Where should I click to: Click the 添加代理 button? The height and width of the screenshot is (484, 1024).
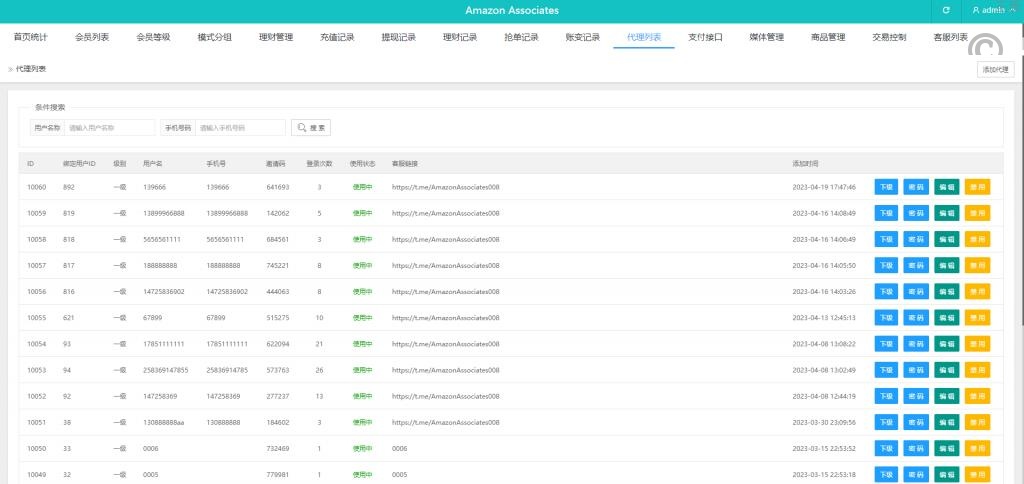pyautogui.click(x=996, y=69)
